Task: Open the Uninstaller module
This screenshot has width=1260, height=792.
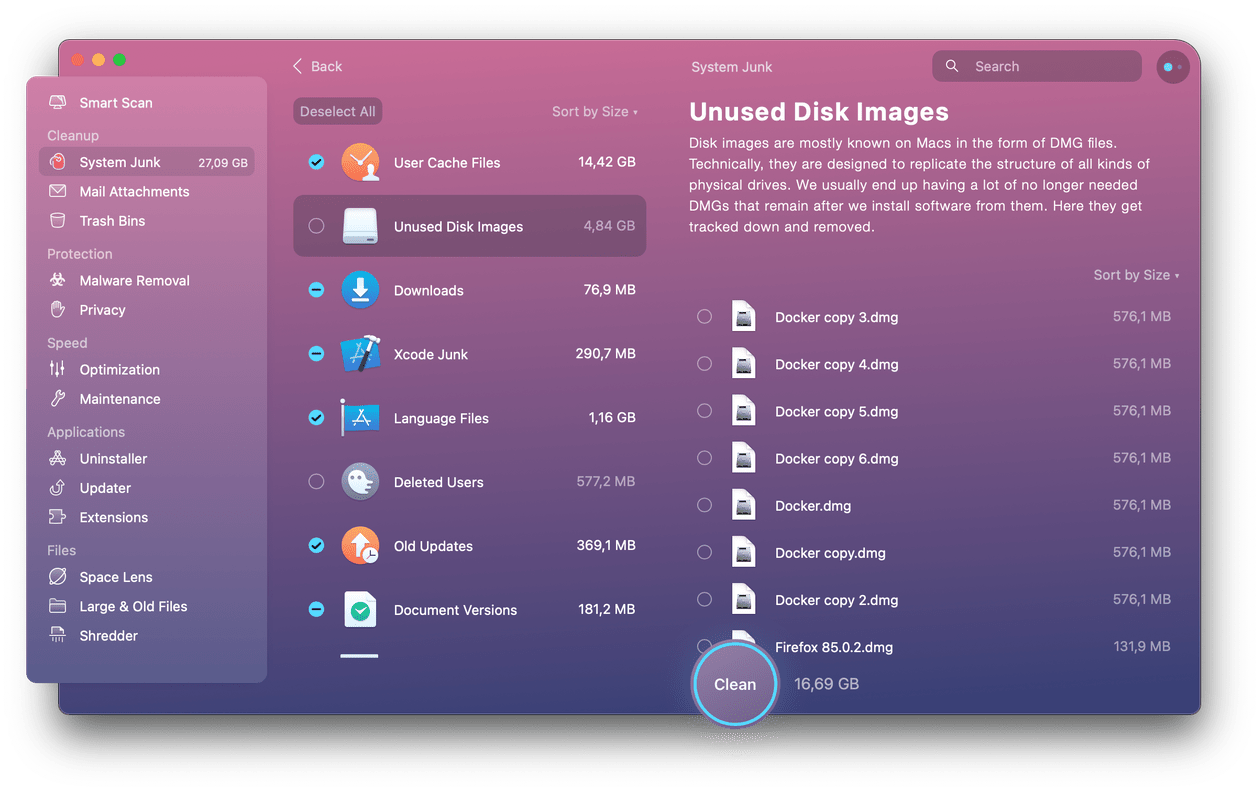Action: click(147, 459)
